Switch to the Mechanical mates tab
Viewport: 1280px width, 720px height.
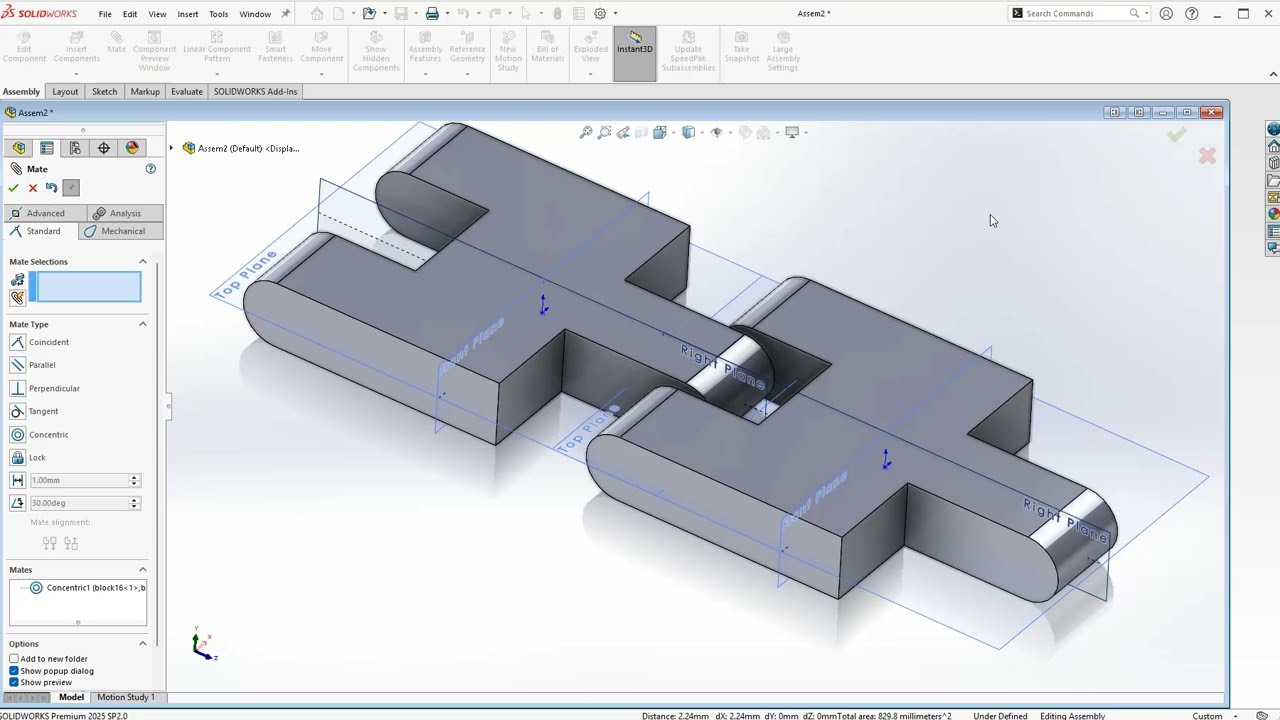coord(121,231)
